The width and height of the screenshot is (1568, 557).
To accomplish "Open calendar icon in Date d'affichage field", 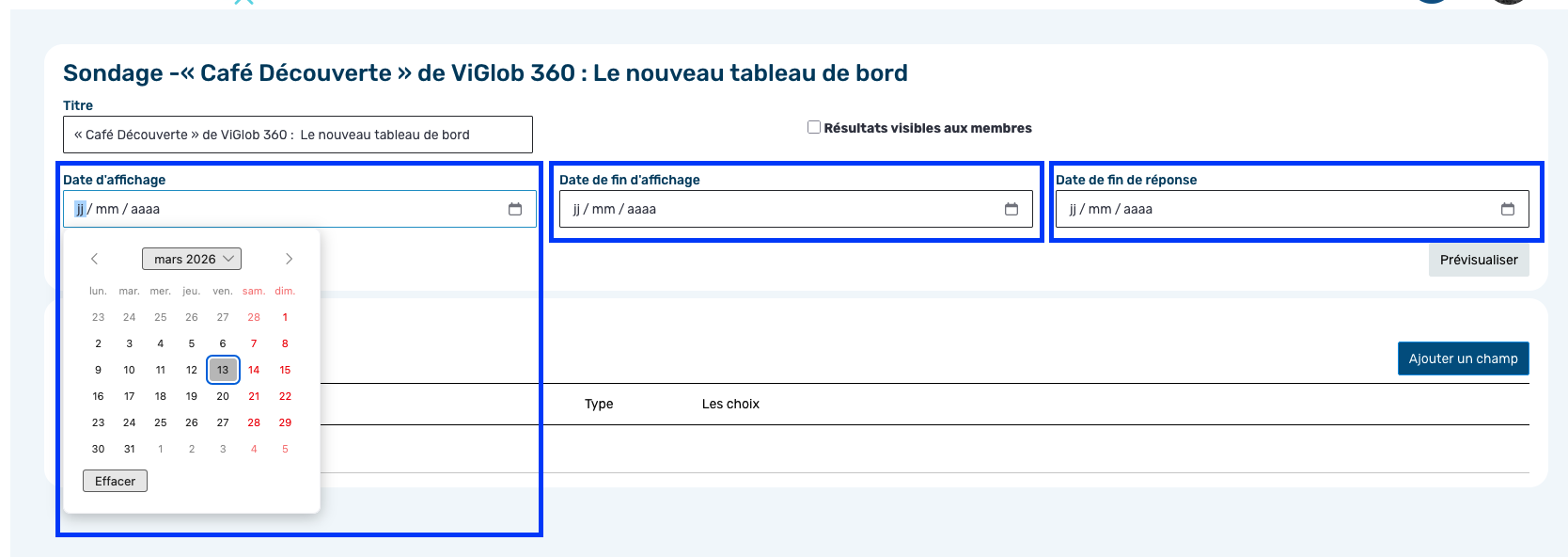I will 515,209.
